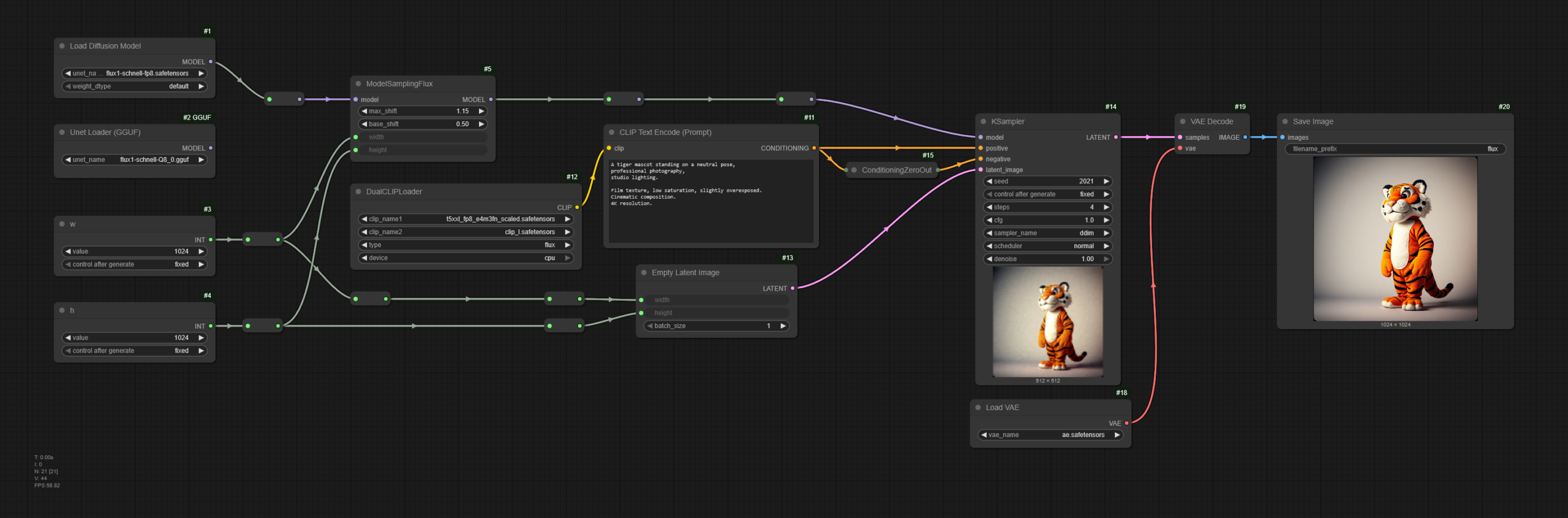Select the ConditioningZeroOut node title
The width and height of the screenshot is (1568, 518).
tap(896, 170)
